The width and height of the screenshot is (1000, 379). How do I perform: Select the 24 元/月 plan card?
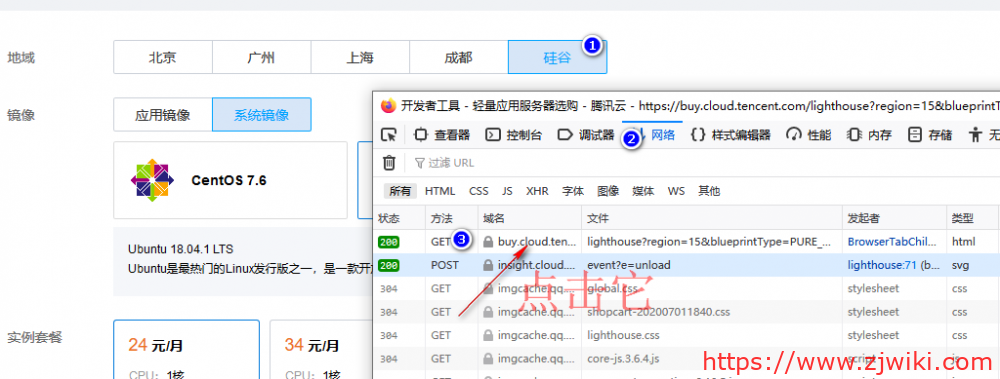(186, 350)
